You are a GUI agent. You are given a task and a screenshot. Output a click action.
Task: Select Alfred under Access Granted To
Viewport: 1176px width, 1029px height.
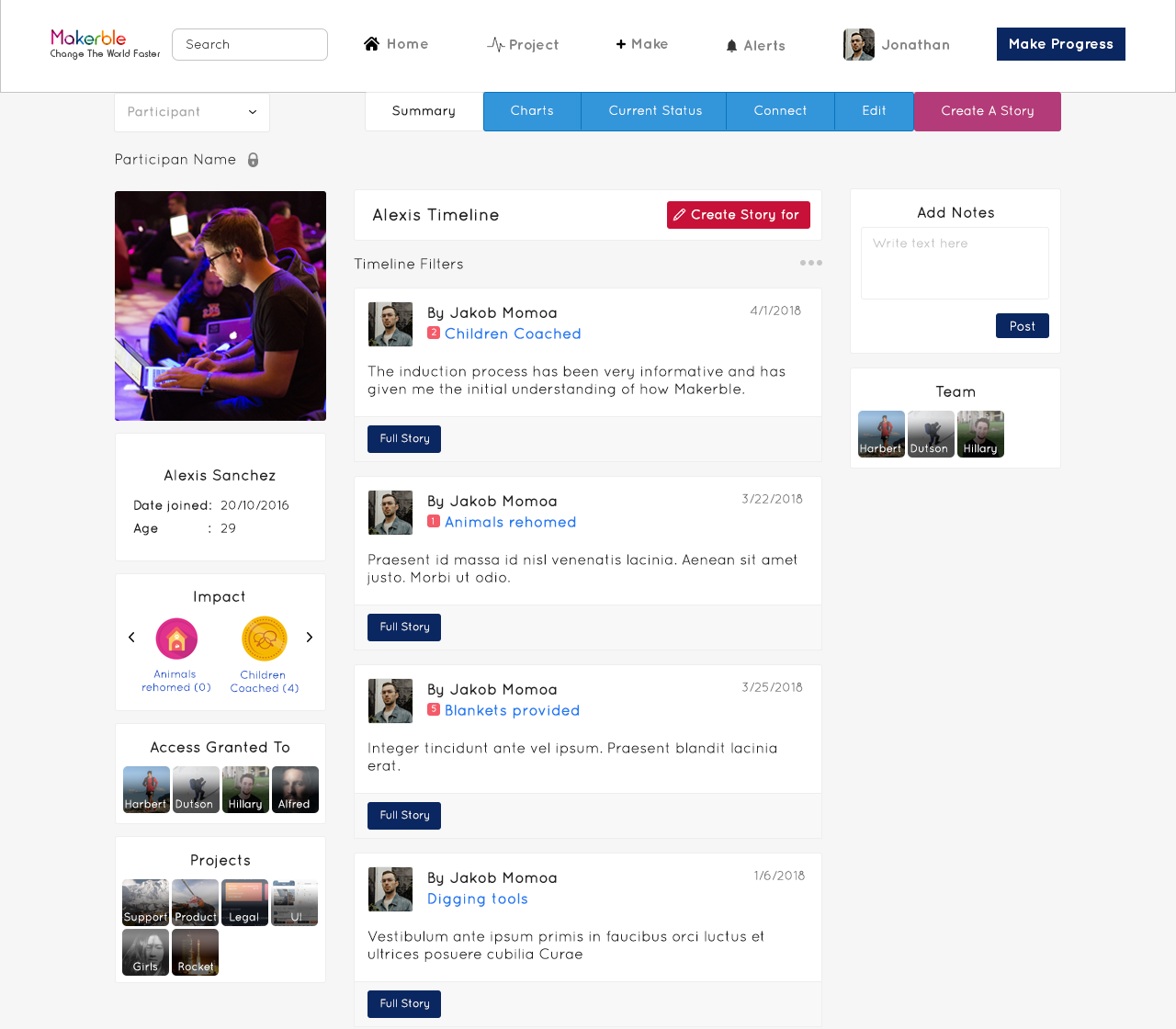295,790
